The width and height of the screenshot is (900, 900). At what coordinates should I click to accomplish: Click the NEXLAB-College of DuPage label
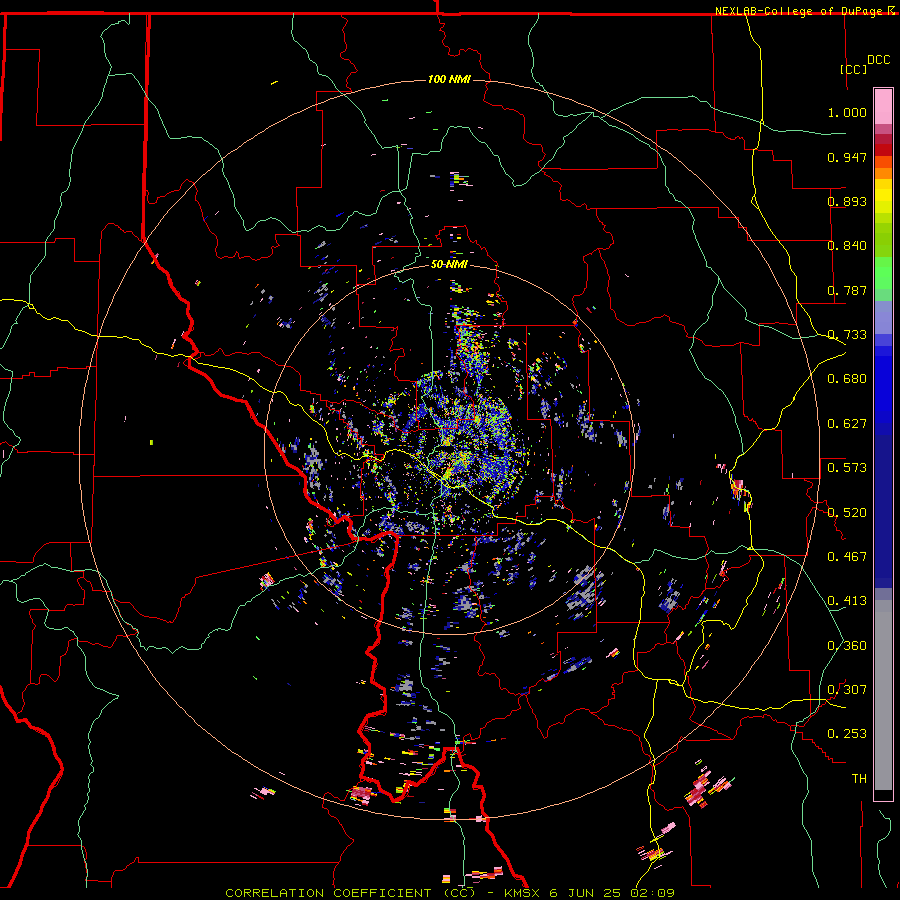point(800,11)
